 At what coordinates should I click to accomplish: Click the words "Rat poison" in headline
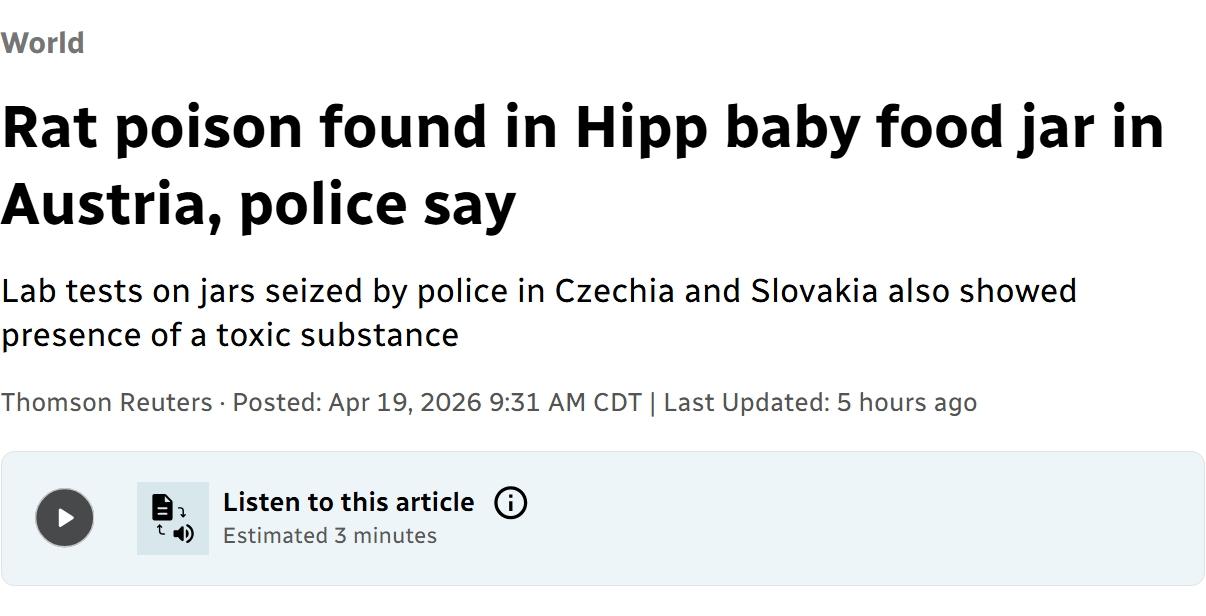coord(151,127)
